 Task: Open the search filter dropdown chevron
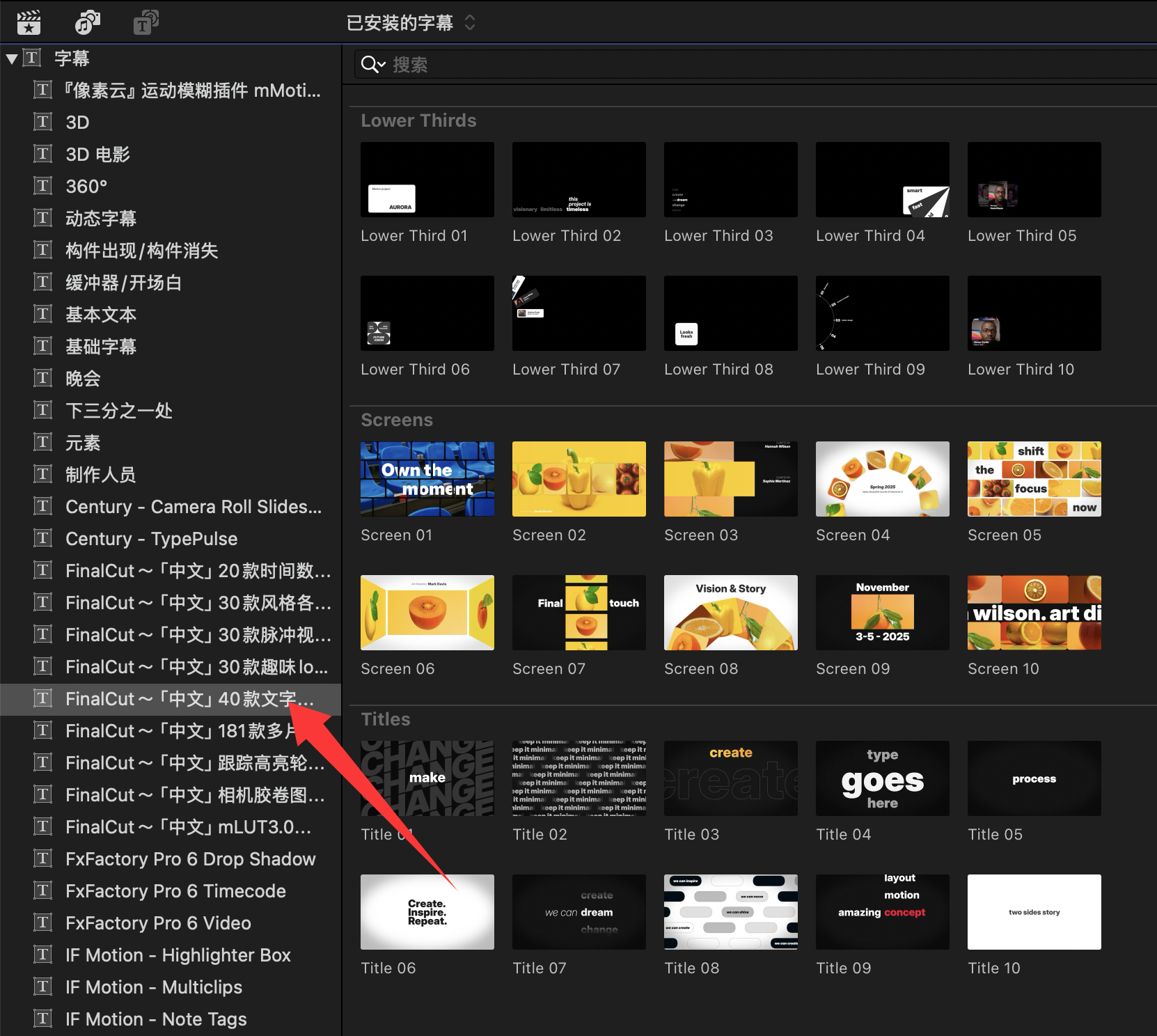click(x=382, y=65)
